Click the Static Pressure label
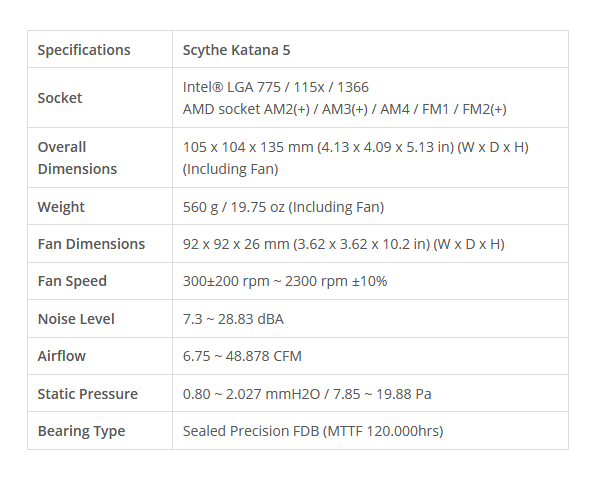Screen dimensions: 600x480 click(x=87, y=394)
